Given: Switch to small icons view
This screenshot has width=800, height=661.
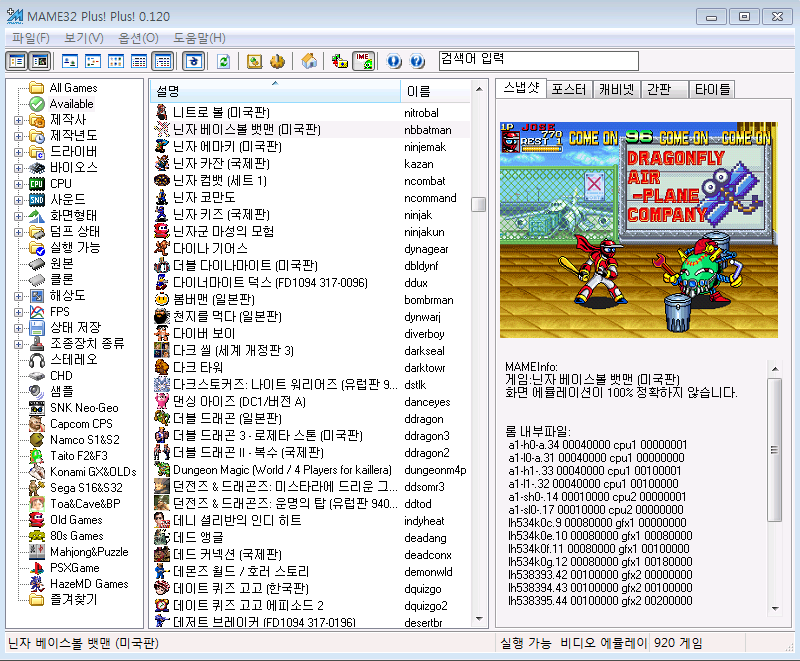Looking at the screenshot, I should click(x=93, y=62).
